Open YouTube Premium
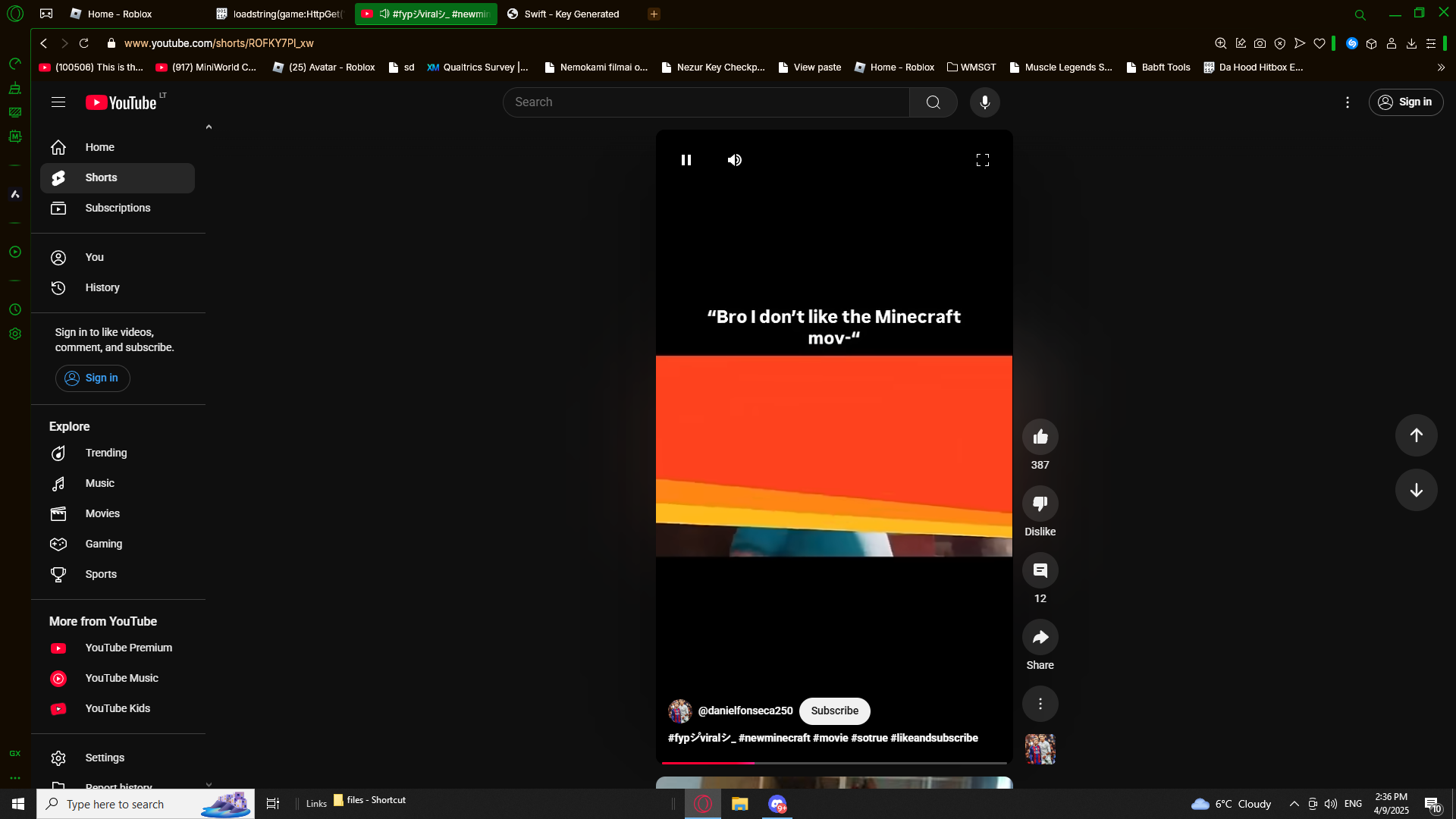Image resolution: width=1456 pixels, height=819 pixels. pos(118,648)
